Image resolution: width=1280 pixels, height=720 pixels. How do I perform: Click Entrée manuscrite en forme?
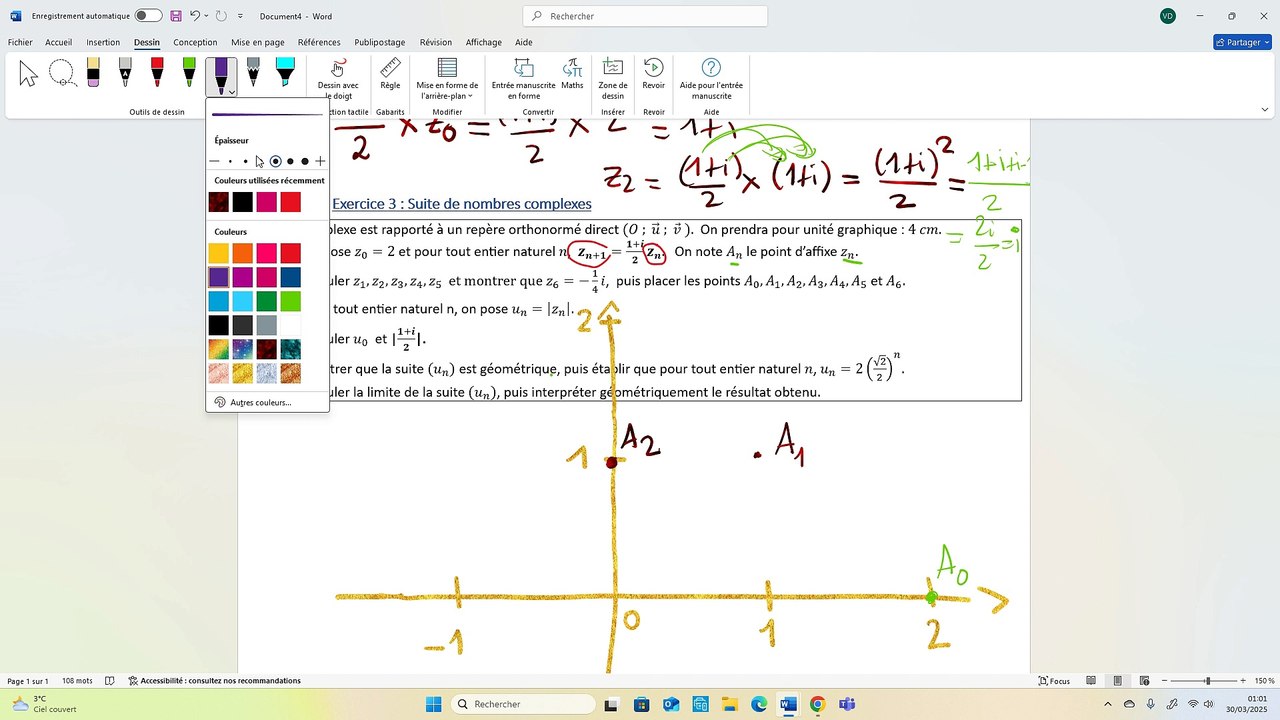pyautogui.click(x=523, y=79)
